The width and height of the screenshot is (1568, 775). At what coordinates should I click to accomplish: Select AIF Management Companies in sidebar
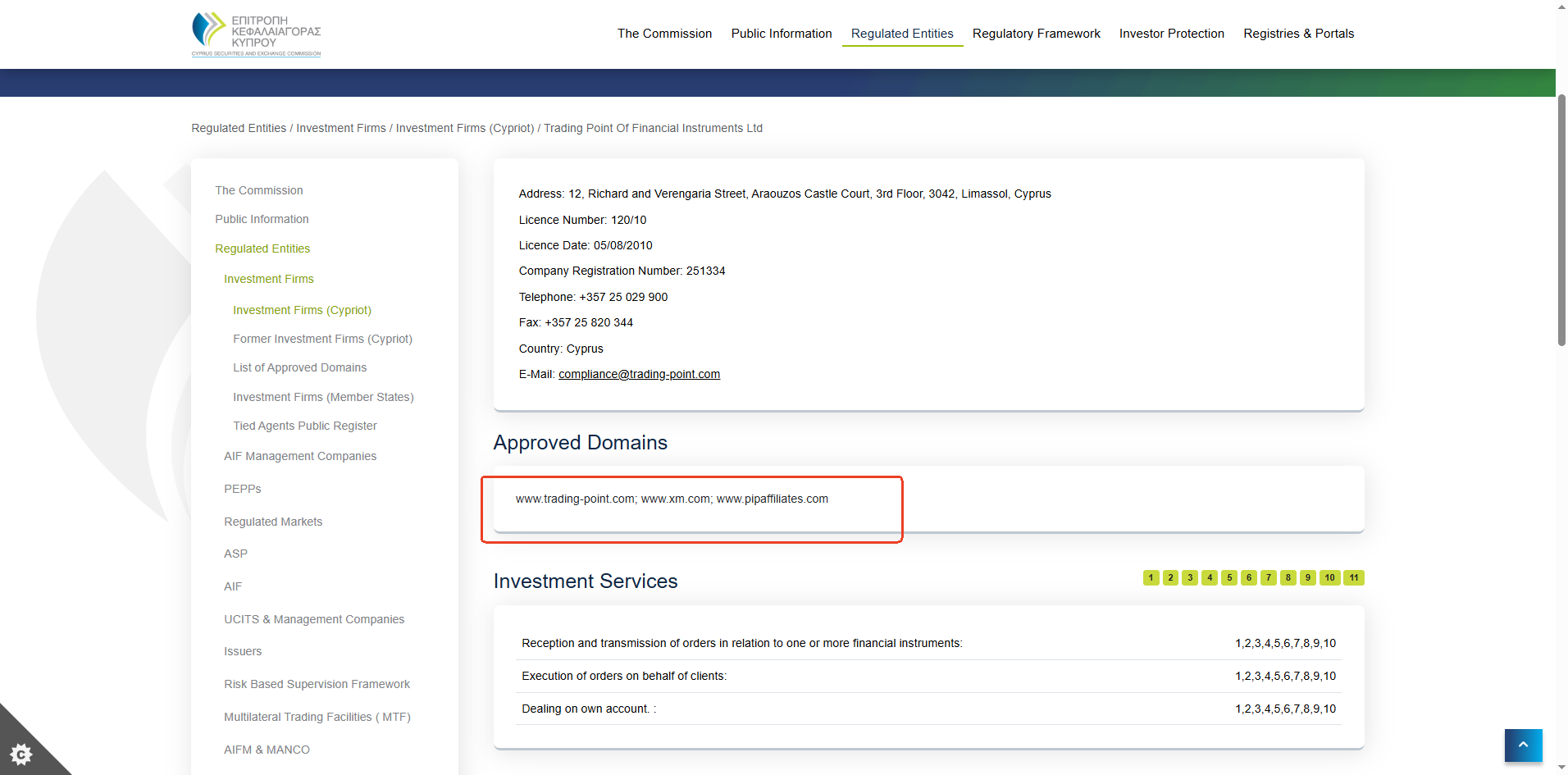[x=300, y=456]
